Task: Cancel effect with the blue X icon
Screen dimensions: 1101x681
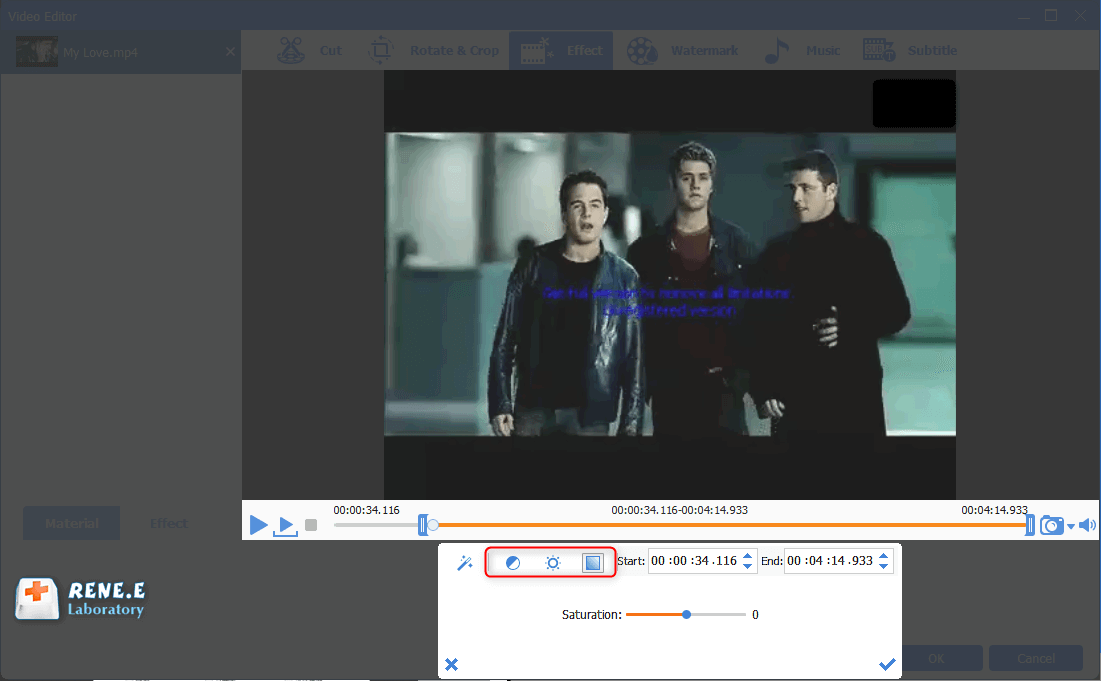Action: pyautogui.click(x=452, y=664)
